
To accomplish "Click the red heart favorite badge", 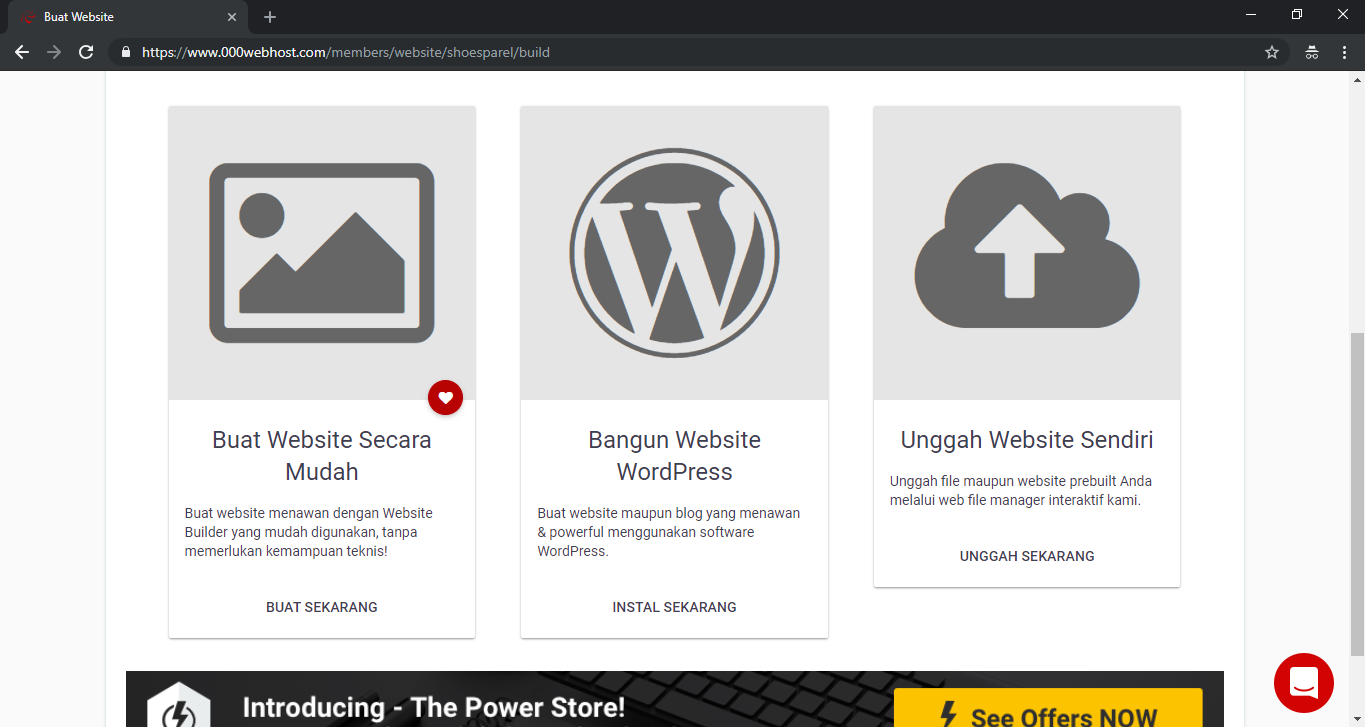I will point(446,398).
